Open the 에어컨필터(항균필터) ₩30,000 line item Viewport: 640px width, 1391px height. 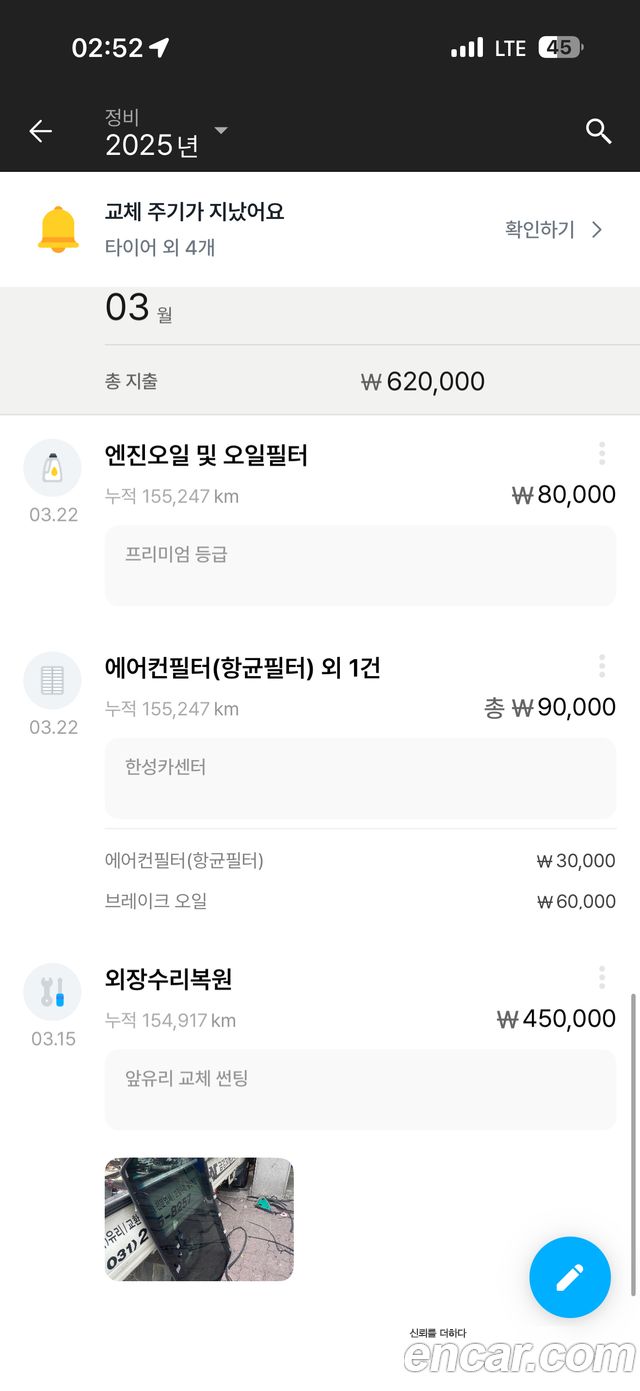pos(360,861)
